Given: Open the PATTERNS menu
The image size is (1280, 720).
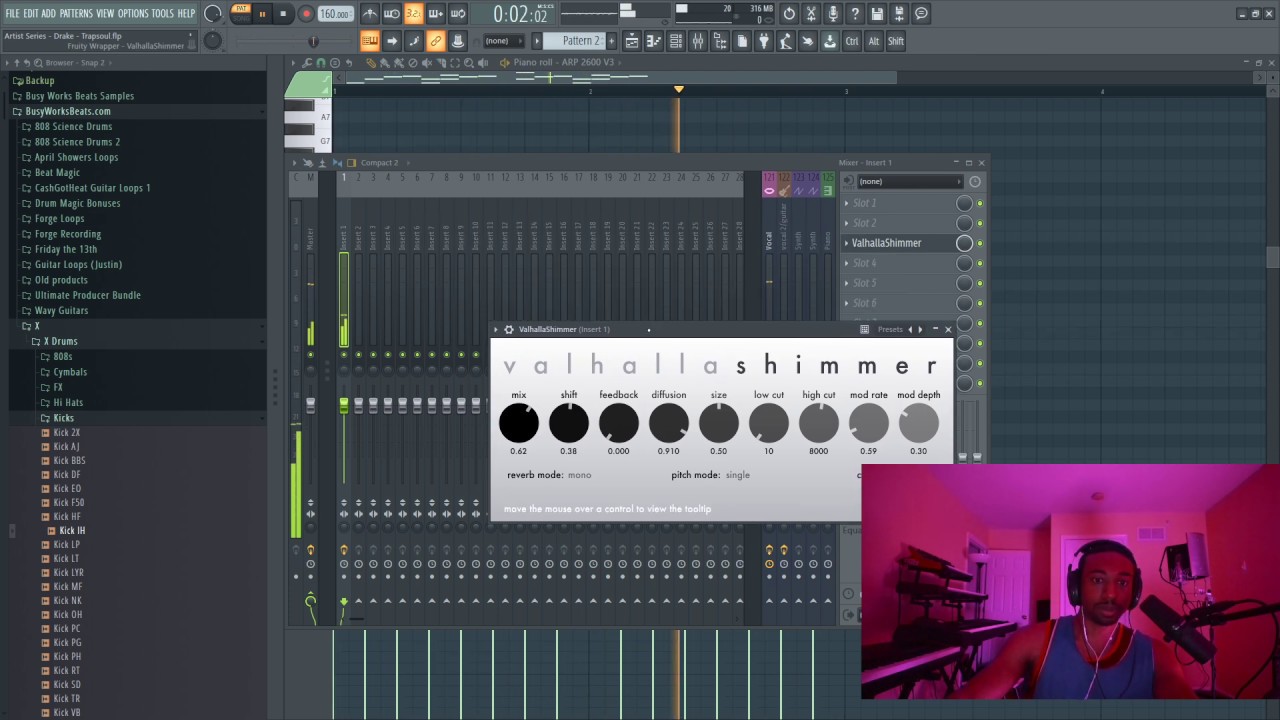Looking at the screenshot, I should pyautogui.click(x=76, y=13).
